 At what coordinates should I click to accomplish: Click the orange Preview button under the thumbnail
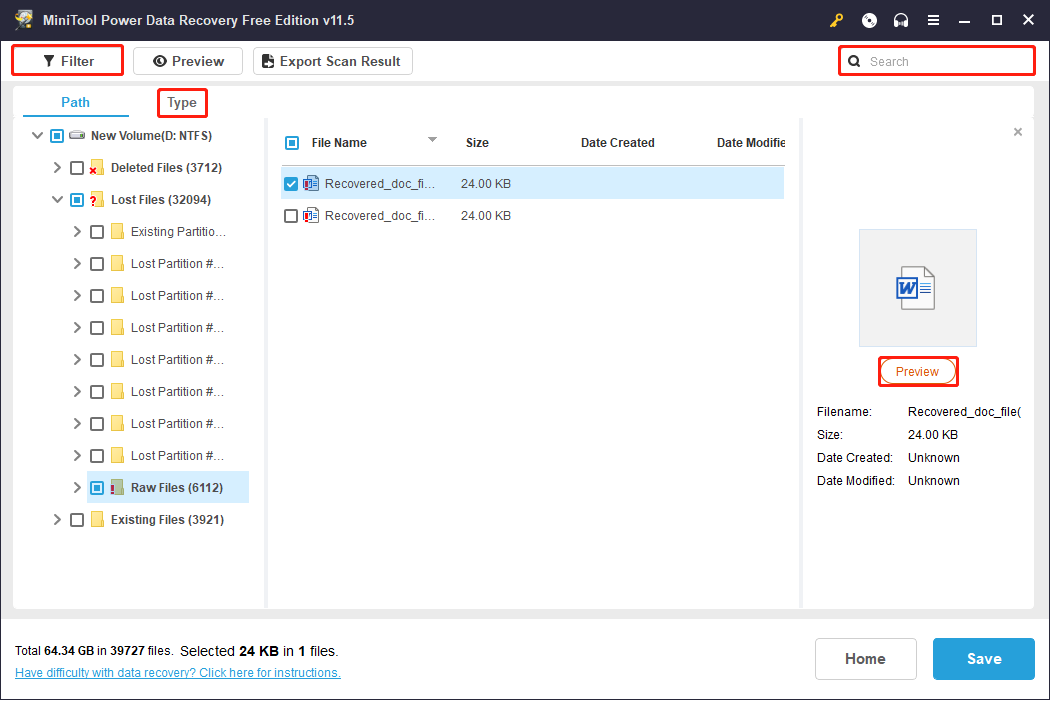918,372
